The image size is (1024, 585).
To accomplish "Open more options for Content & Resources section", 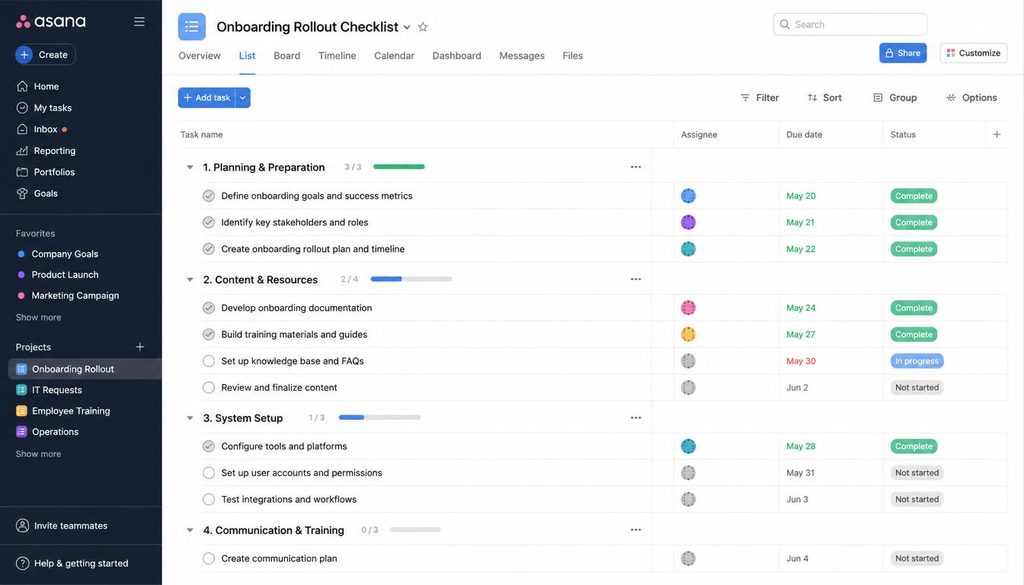I will (635, 279).
